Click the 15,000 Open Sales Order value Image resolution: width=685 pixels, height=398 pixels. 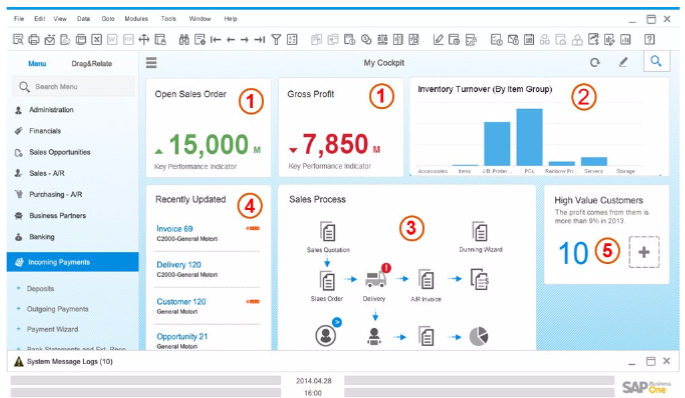coord(208,144)
